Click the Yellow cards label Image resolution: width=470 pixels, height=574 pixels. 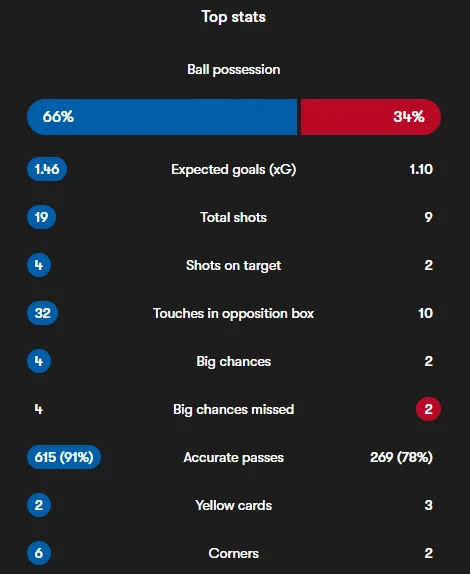[234, 506]
